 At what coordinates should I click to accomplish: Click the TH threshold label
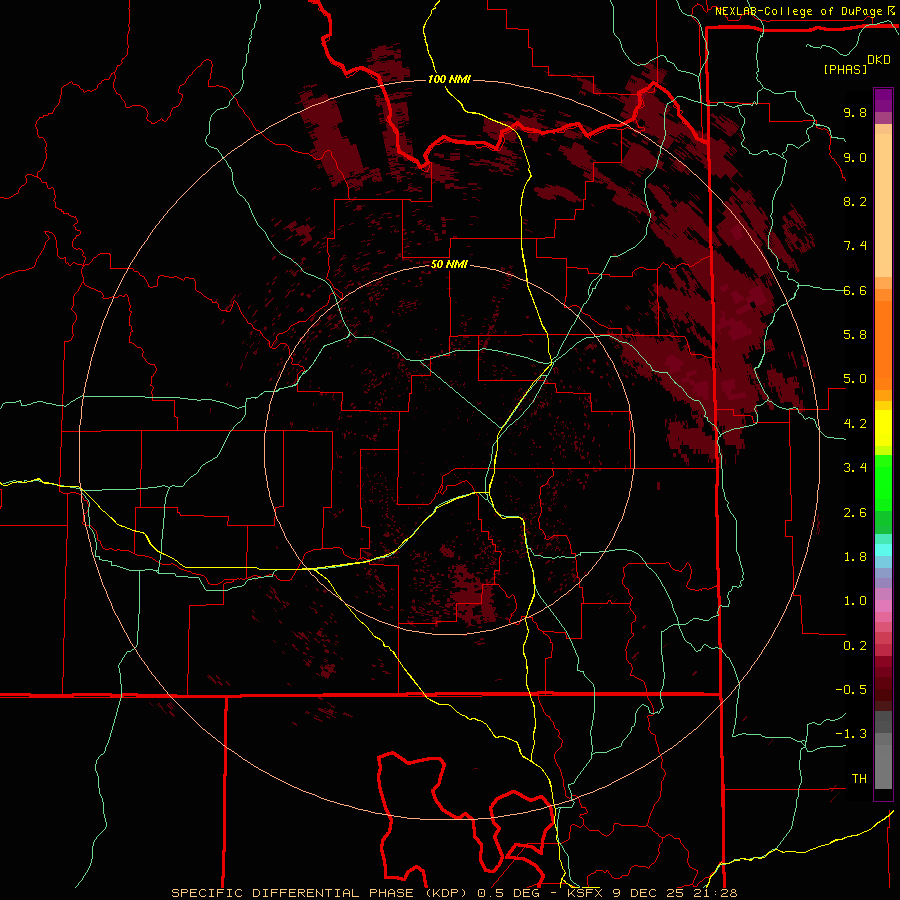click(859, 779)
